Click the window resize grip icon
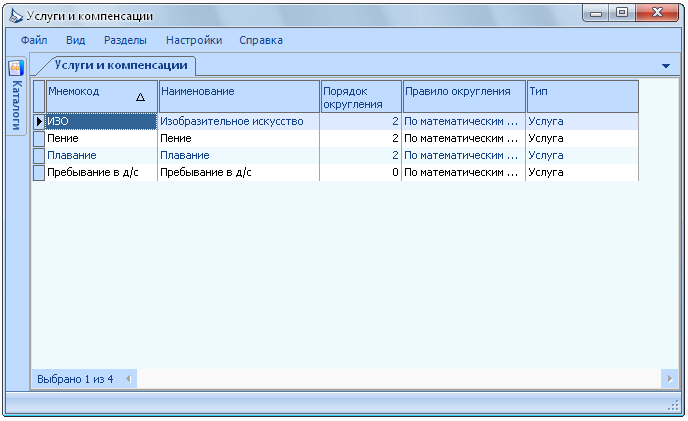This screenshot has height=421, width=688. pos(673,406)
